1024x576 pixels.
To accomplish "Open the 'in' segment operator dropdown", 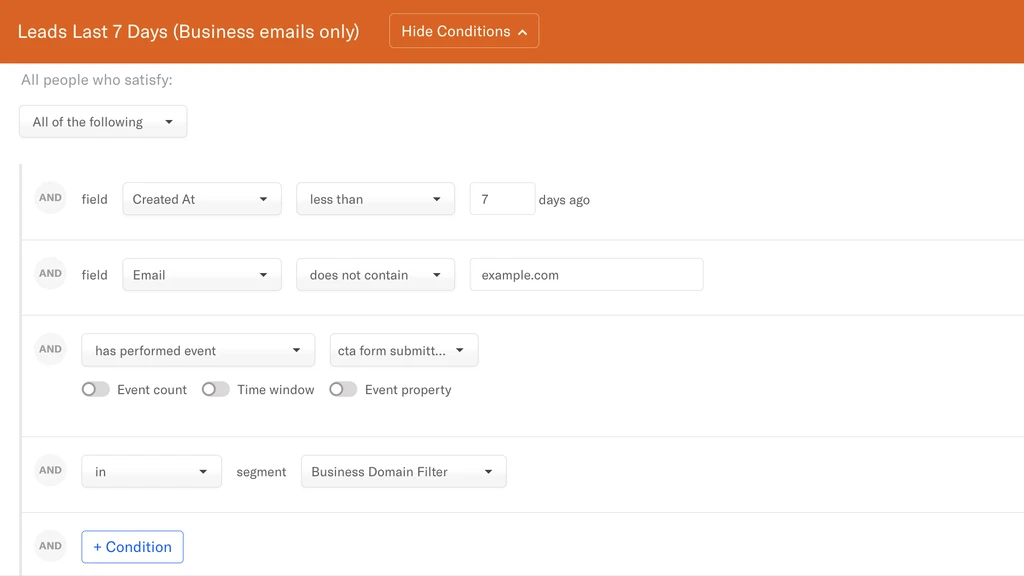I will [152, 472].
